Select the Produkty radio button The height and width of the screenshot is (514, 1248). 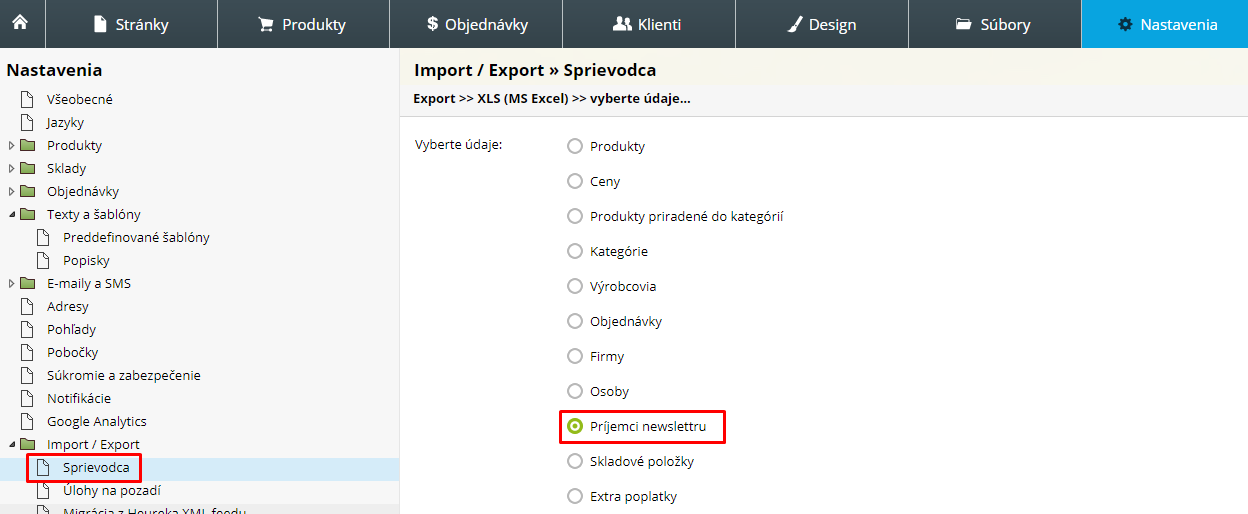pyautogui.click(x=575, y=146)
